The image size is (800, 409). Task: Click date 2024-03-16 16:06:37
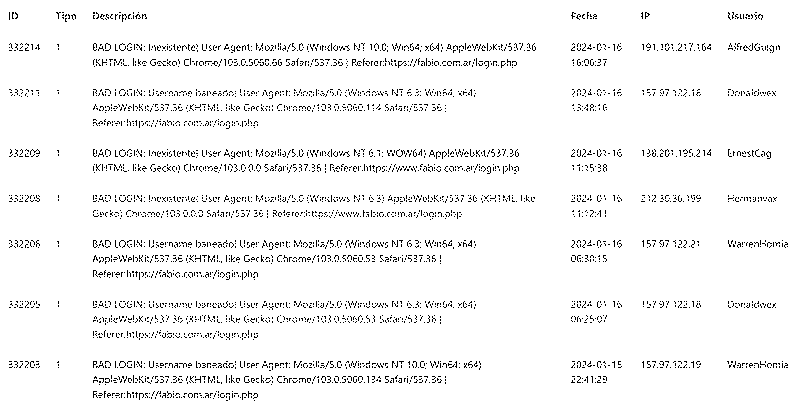coord(596,55)
